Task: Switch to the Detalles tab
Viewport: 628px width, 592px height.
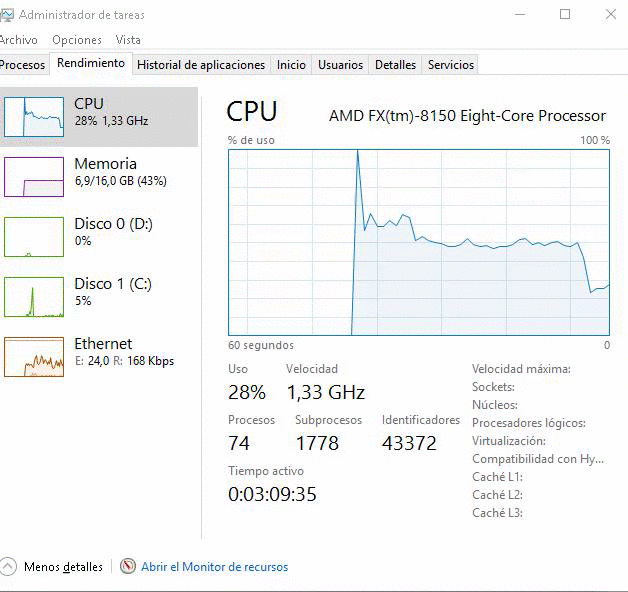Action: (395, 65)
